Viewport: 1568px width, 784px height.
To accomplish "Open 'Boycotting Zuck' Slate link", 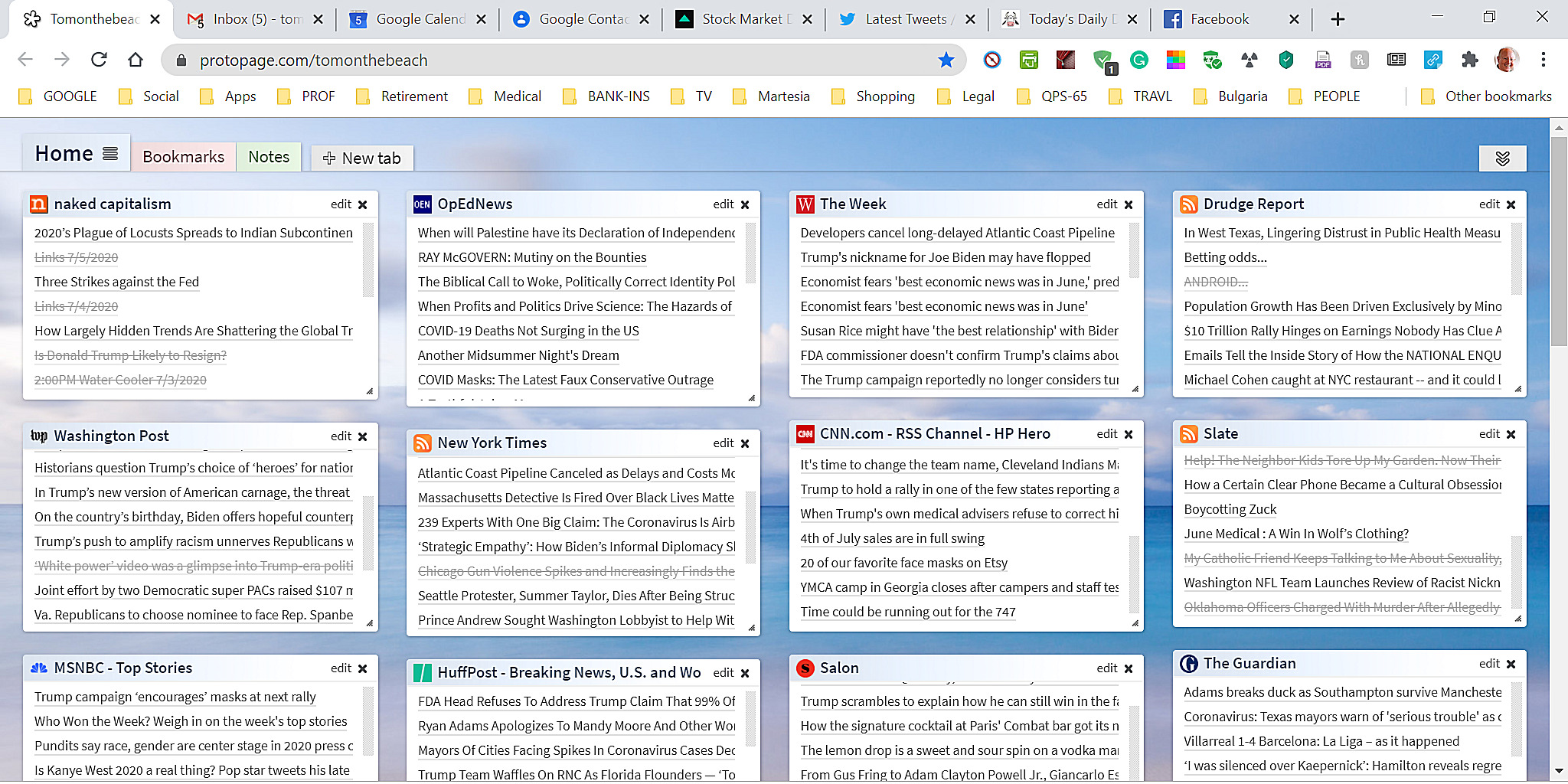I will 1230,509.
